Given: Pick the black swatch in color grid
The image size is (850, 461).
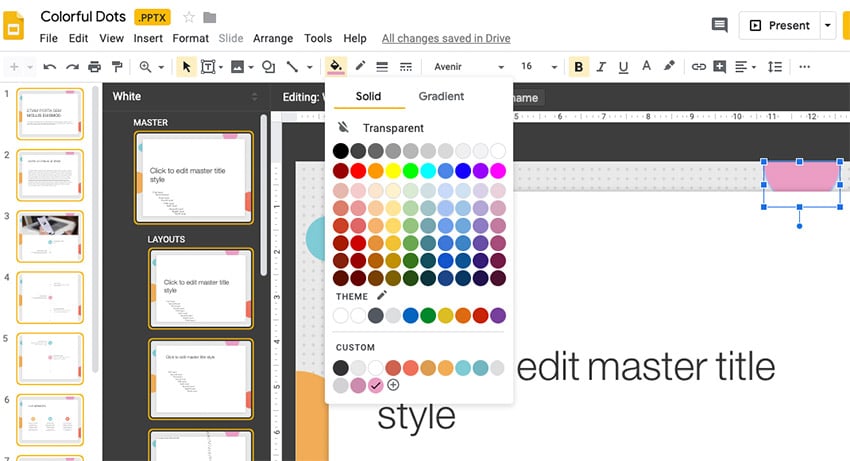Looking at the screenshot, I should coord(341,151).
